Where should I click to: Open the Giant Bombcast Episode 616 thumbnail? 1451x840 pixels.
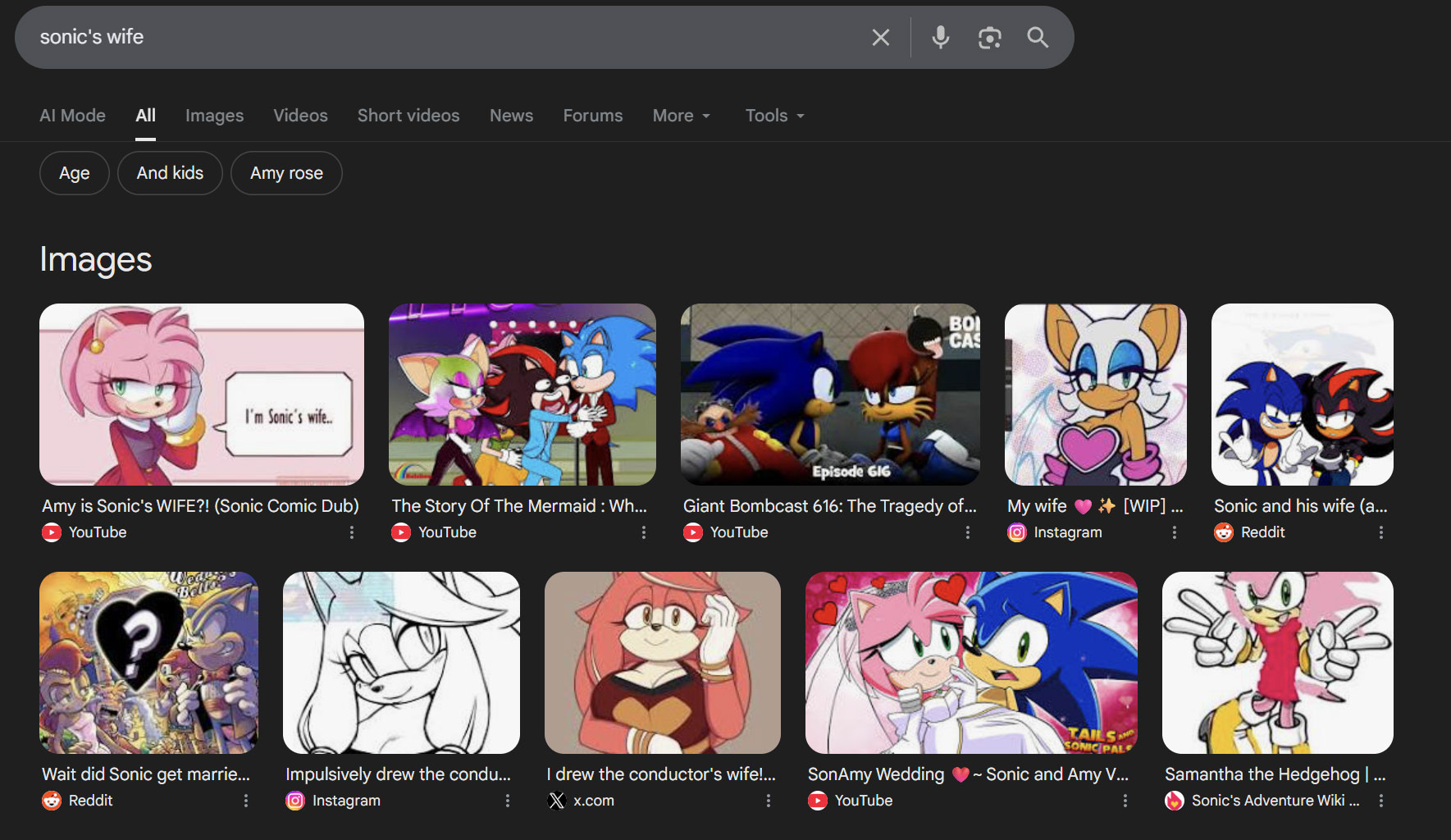[830, 395]
